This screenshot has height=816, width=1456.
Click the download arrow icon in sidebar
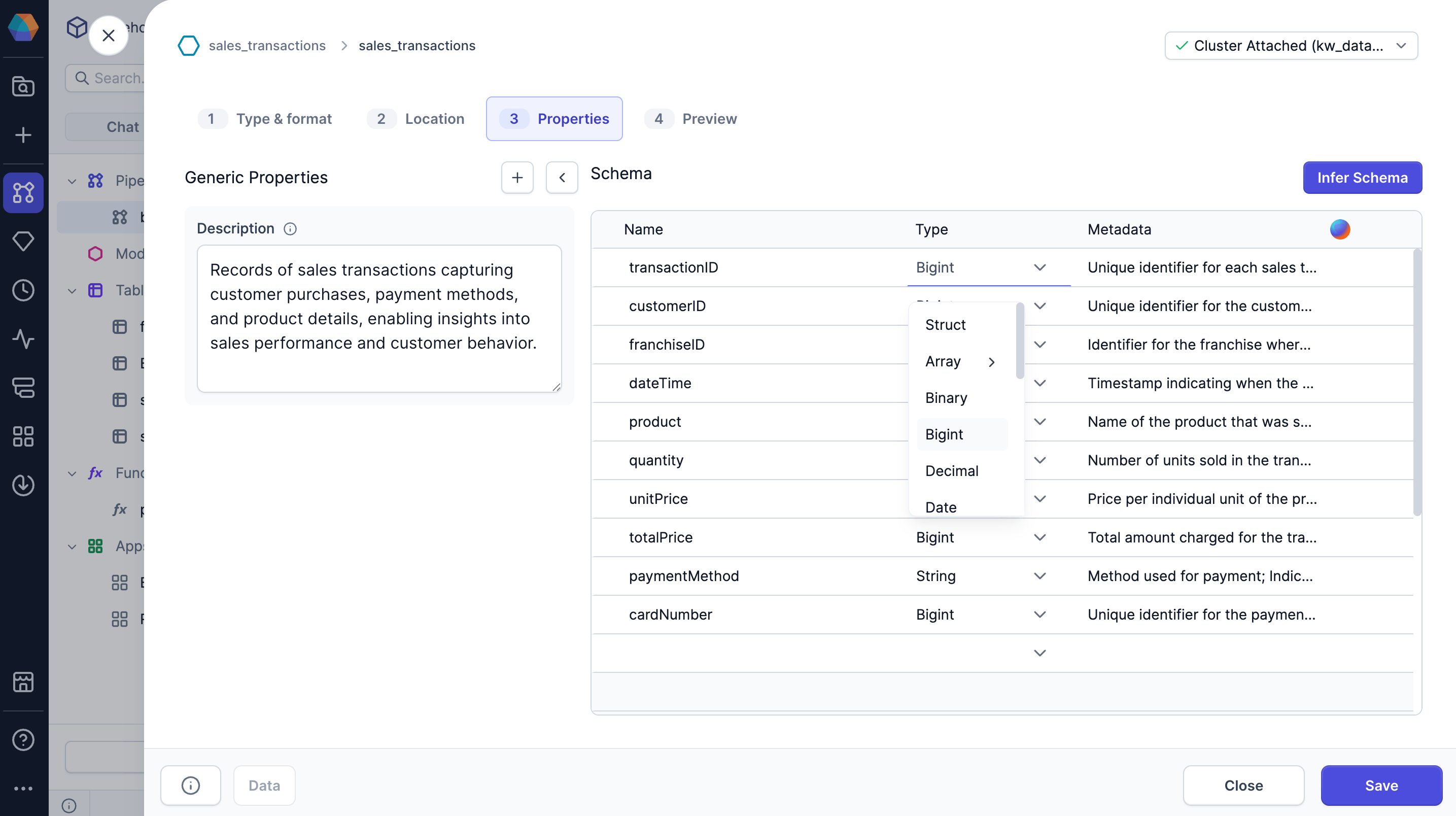pos(23,485)
